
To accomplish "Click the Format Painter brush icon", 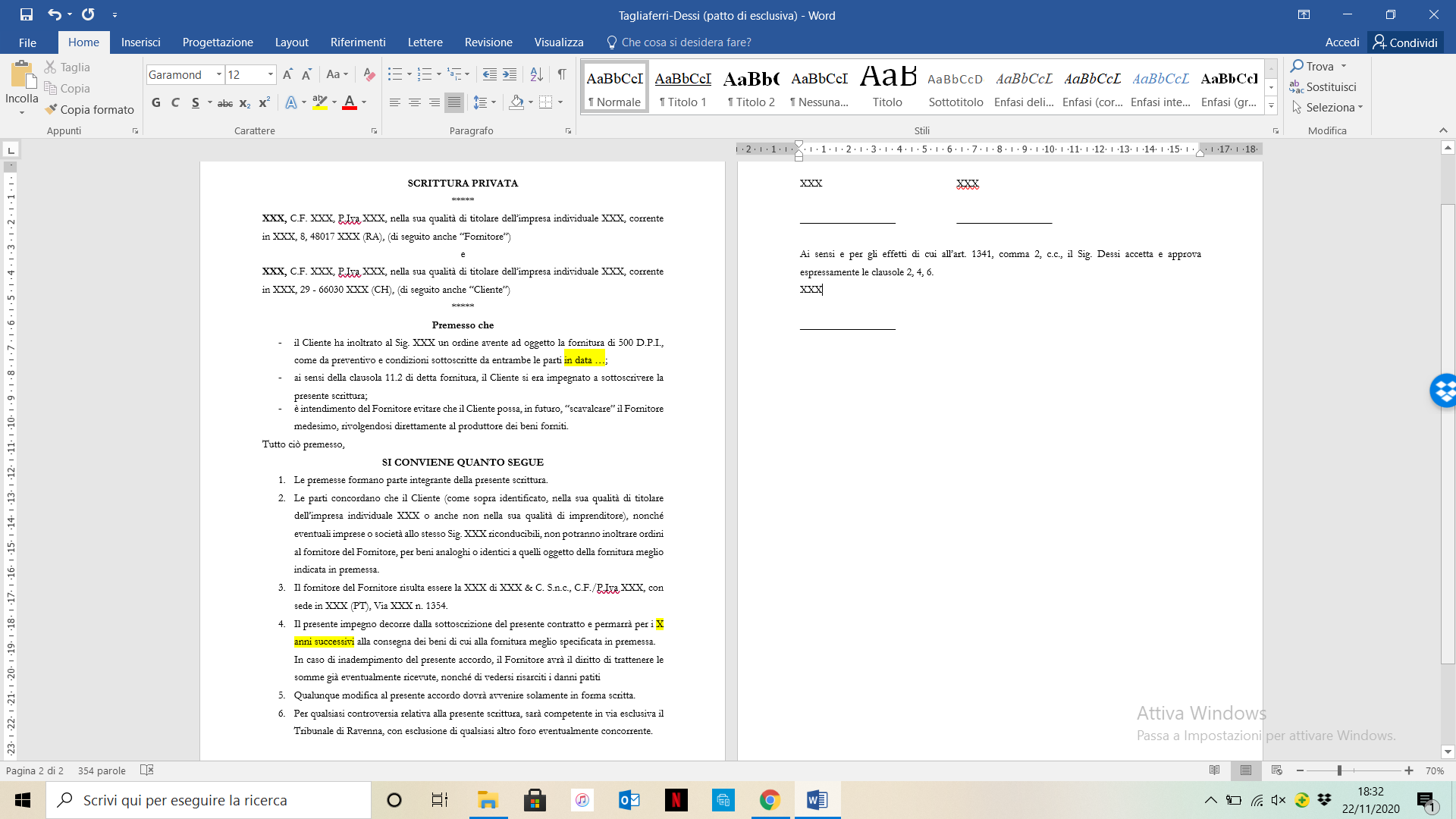I will pyautogui.click(x=52, y=109).
